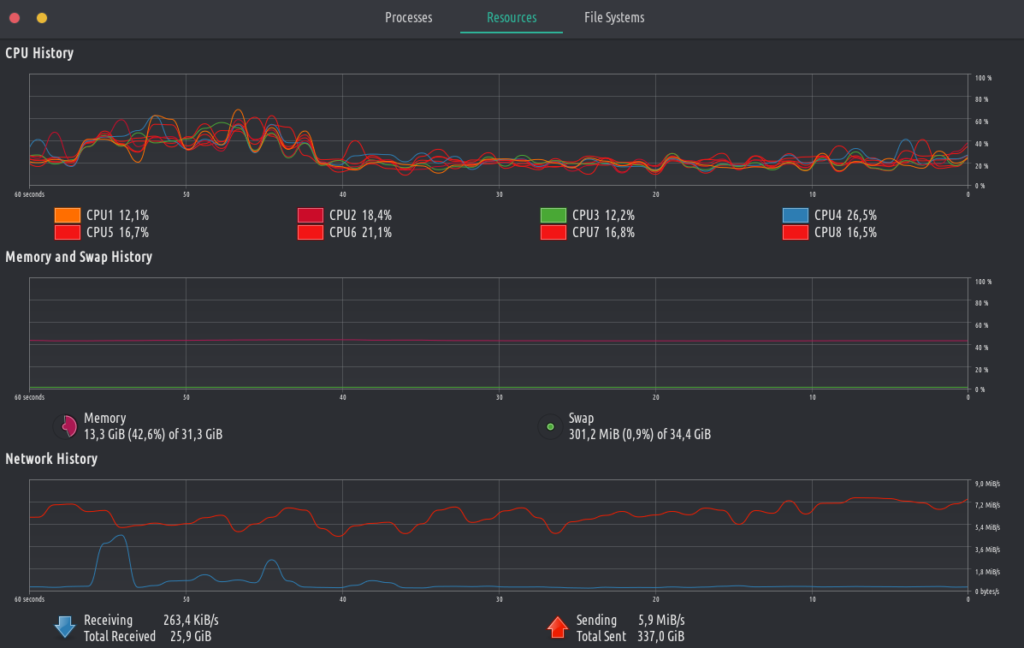
Task: Switch to the Processes tab
Action: tap(408, 17)
